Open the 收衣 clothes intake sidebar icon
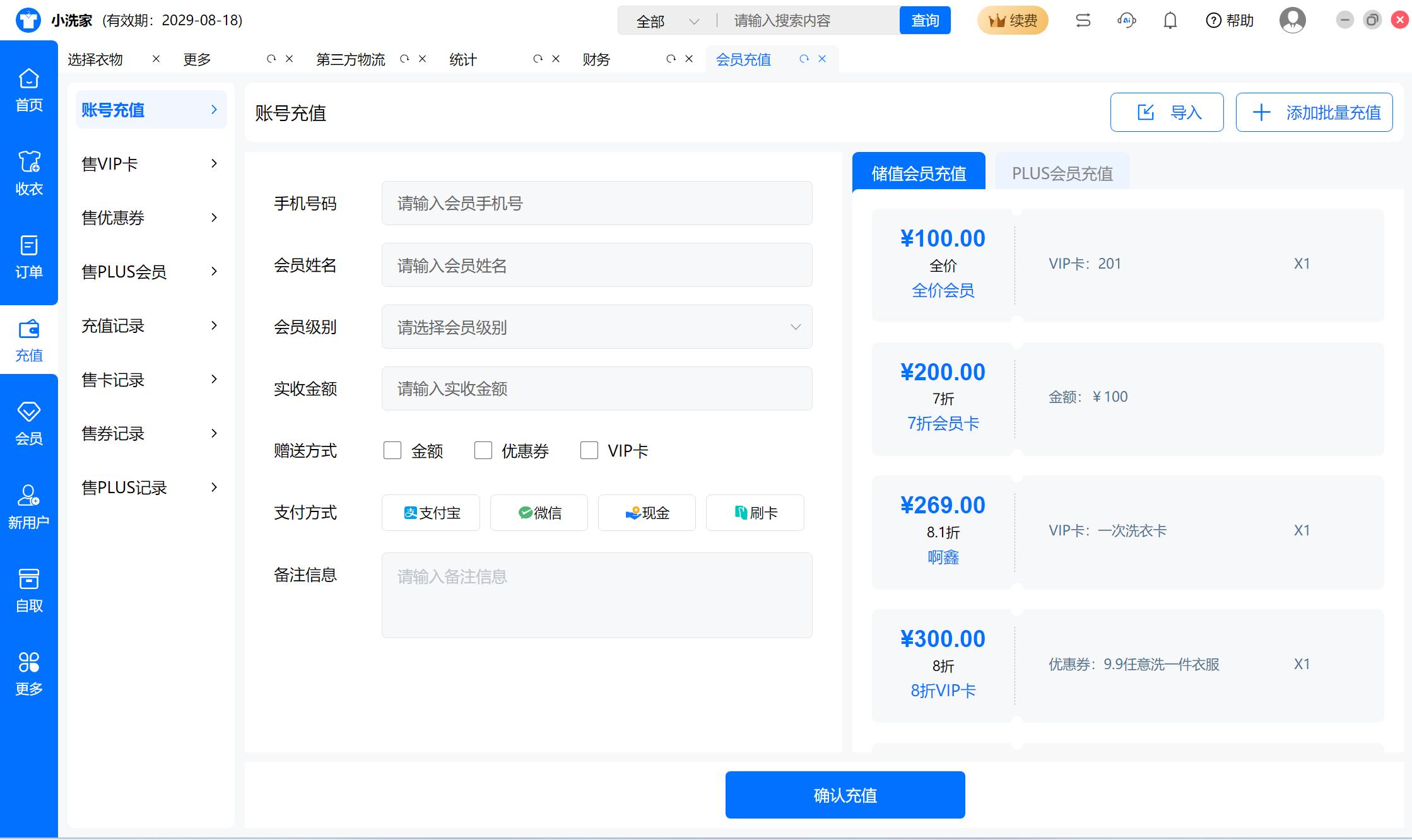Screen dimensions: 1412x840 click(x=29, y=173)
